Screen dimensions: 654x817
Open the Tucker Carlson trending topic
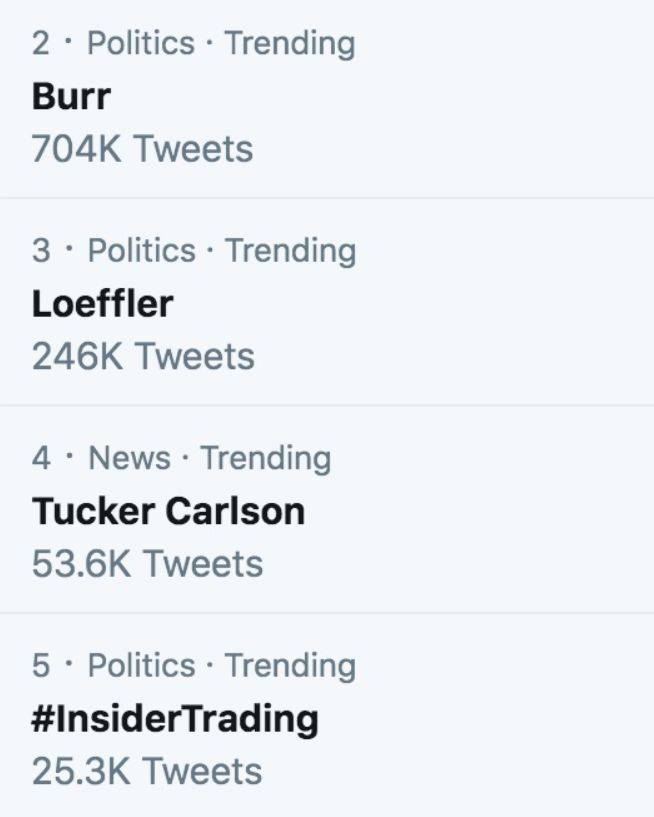(x=168, y=511)
